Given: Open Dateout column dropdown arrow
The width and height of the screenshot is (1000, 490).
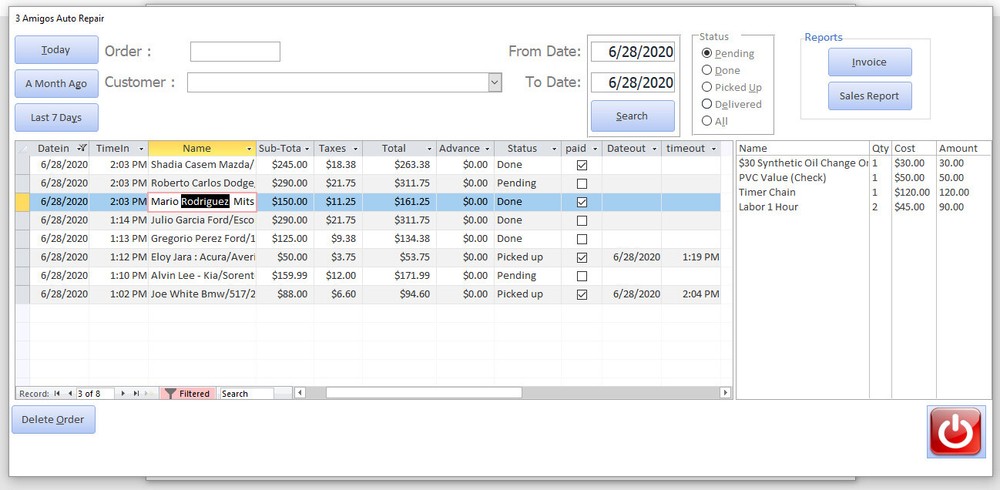Looking at the screenshot, I should [654, 149].
